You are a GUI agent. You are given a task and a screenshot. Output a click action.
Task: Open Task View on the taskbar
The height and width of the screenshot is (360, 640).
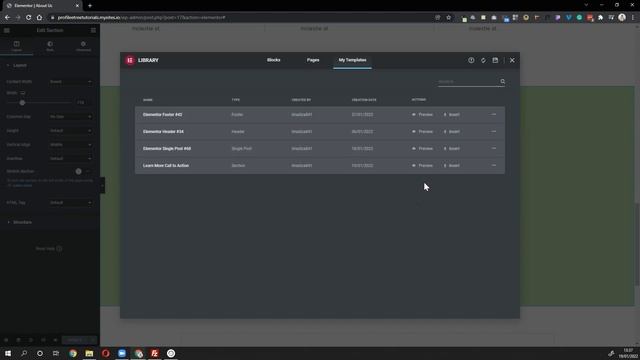(56, 353)
